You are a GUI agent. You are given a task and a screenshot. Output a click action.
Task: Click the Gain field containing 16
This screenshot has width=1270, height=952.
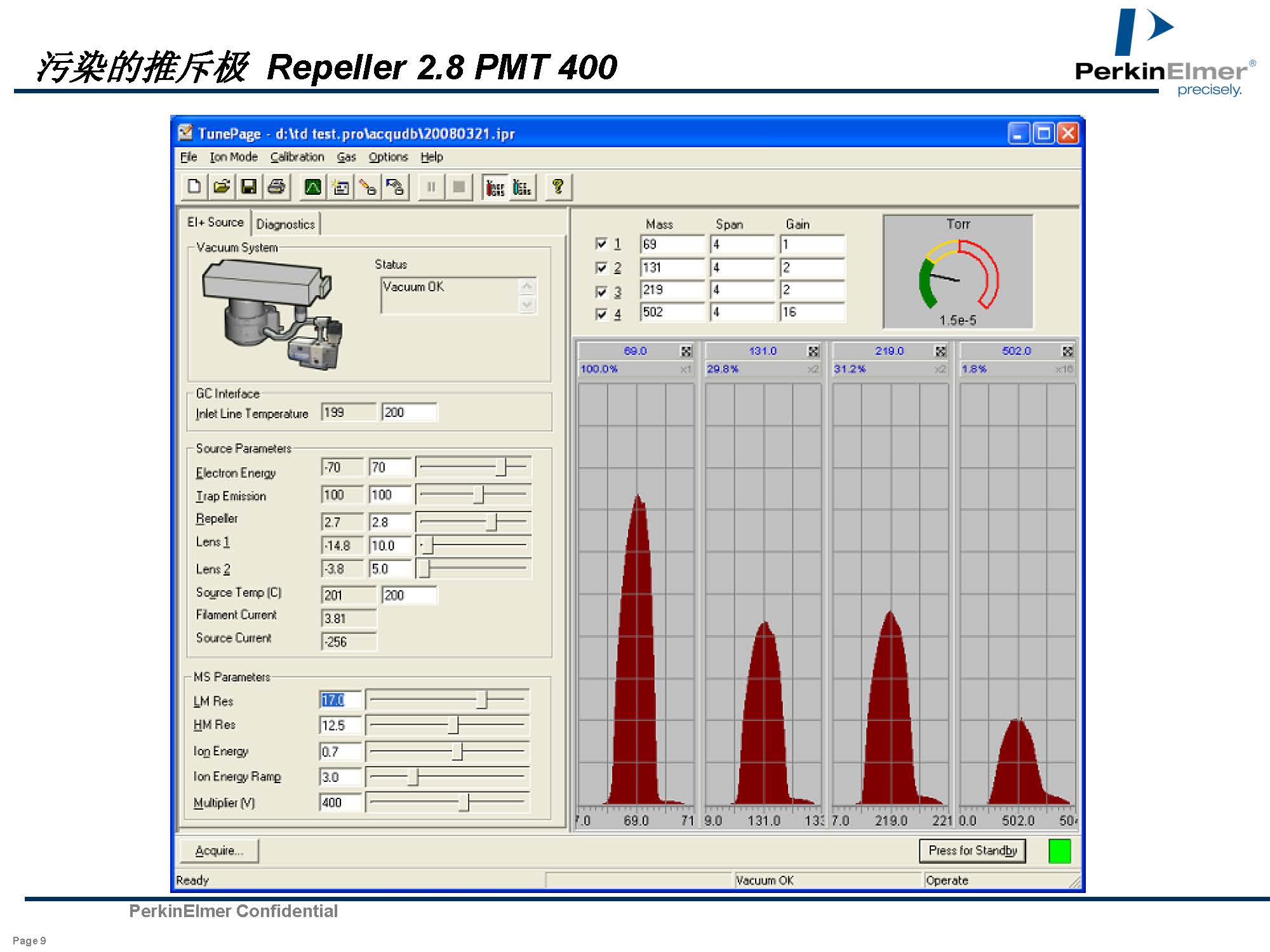[x=812, y=312]
